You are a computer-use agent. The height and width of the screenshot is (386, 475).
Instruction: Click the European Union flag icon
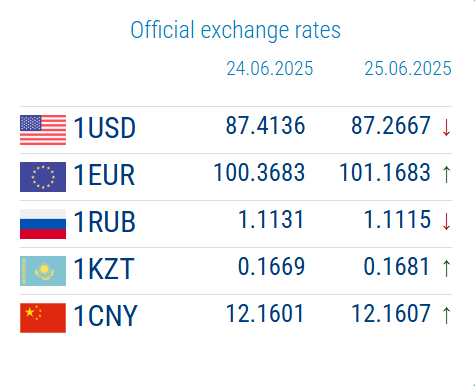[x=43, y=177]
